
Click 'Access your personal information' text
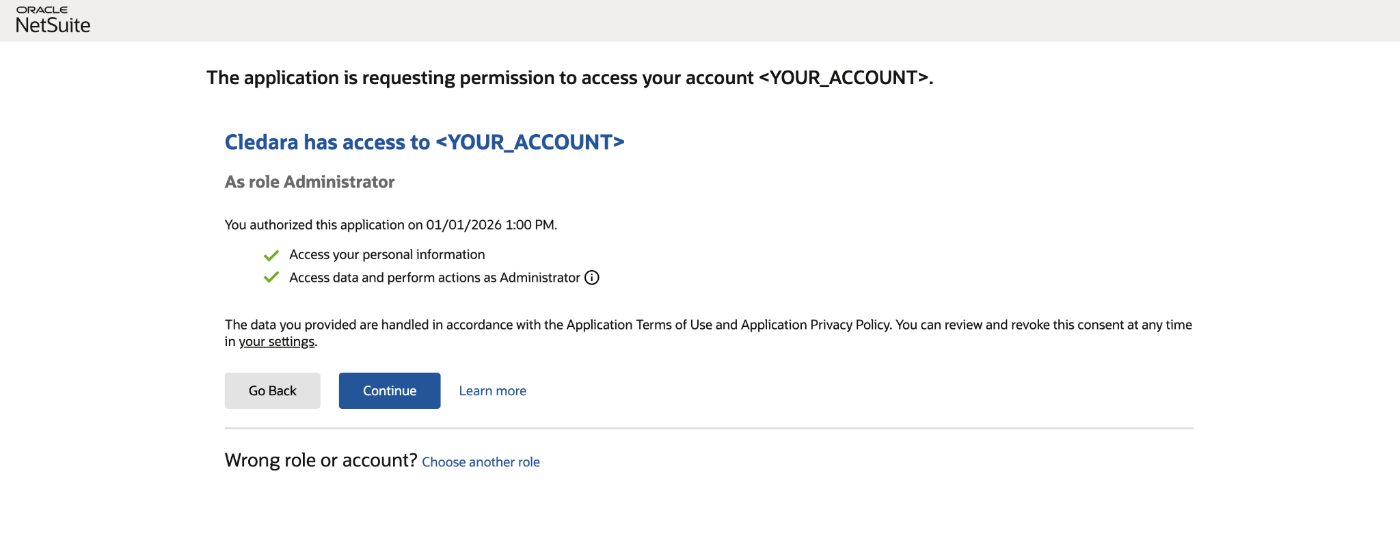pos(387,255)
